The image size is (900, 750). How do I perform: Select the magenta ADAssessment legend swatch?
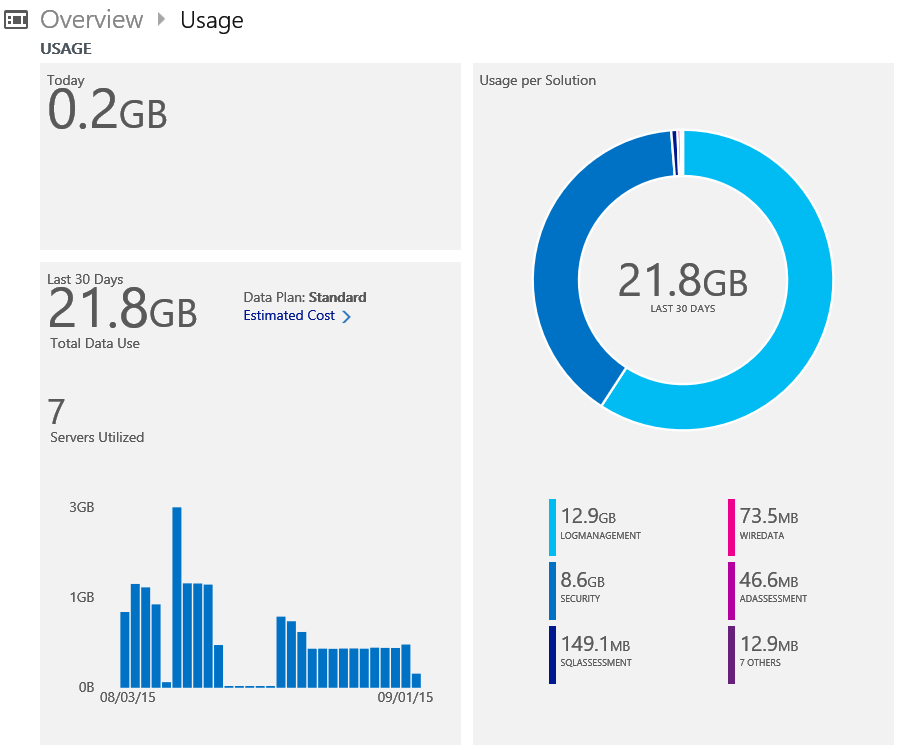[732, 590]
